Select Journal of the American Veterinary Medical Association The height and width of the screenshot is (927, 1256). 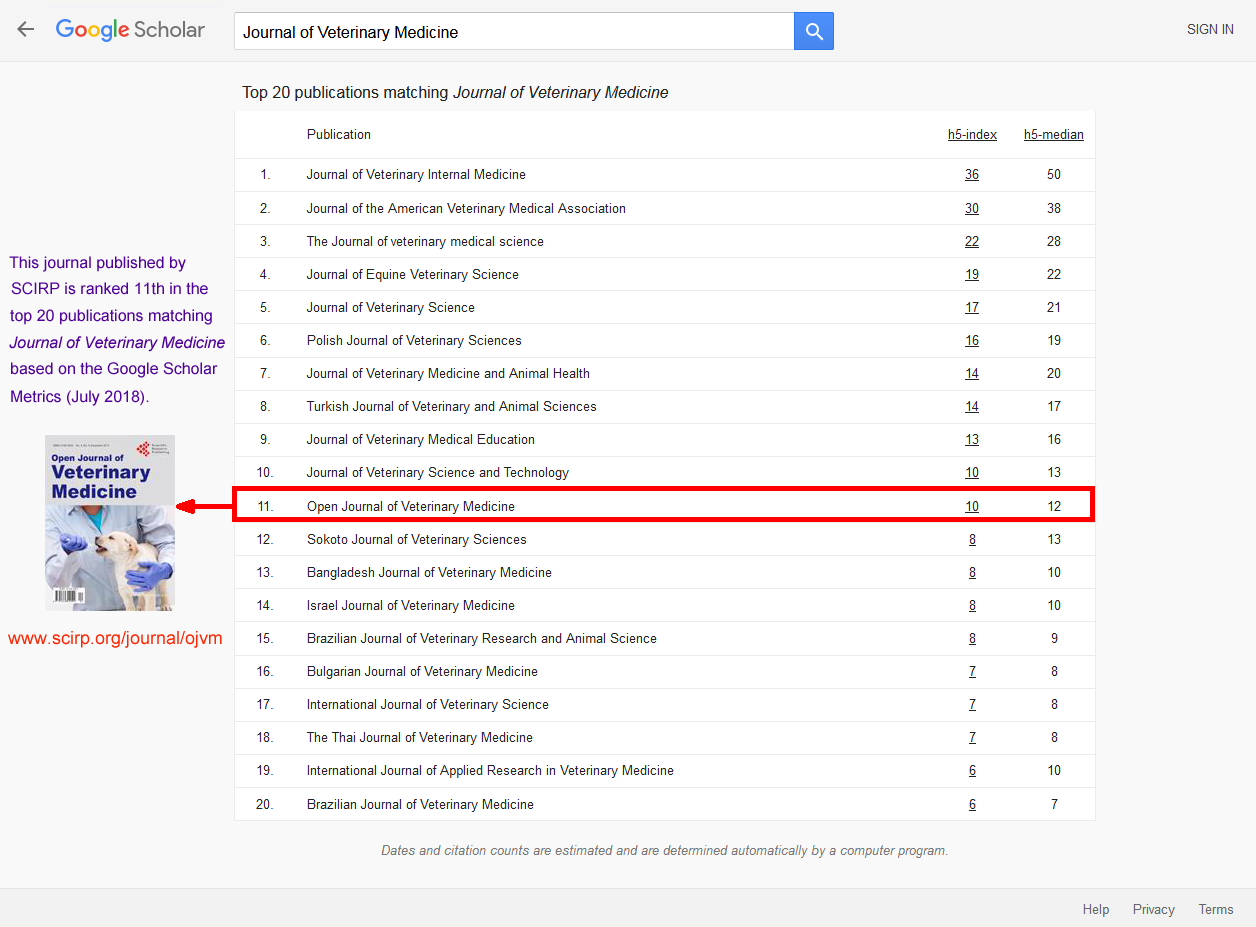[466, 209]
